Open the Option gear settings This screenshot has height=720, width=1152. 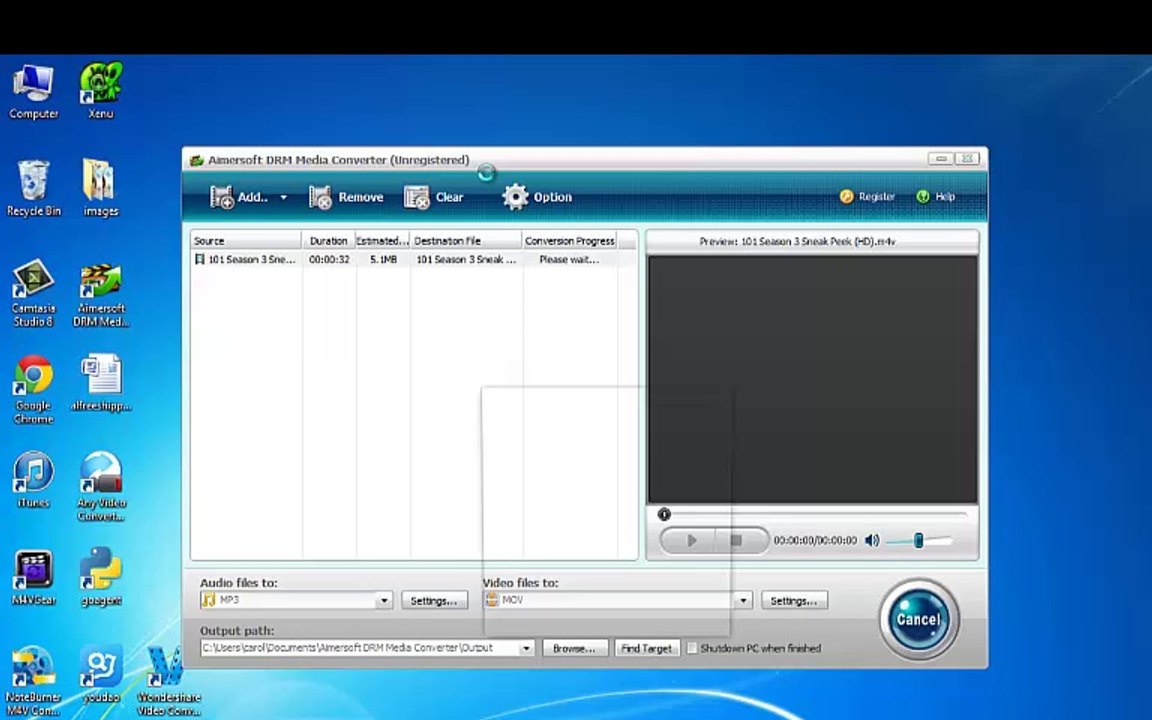536,197
